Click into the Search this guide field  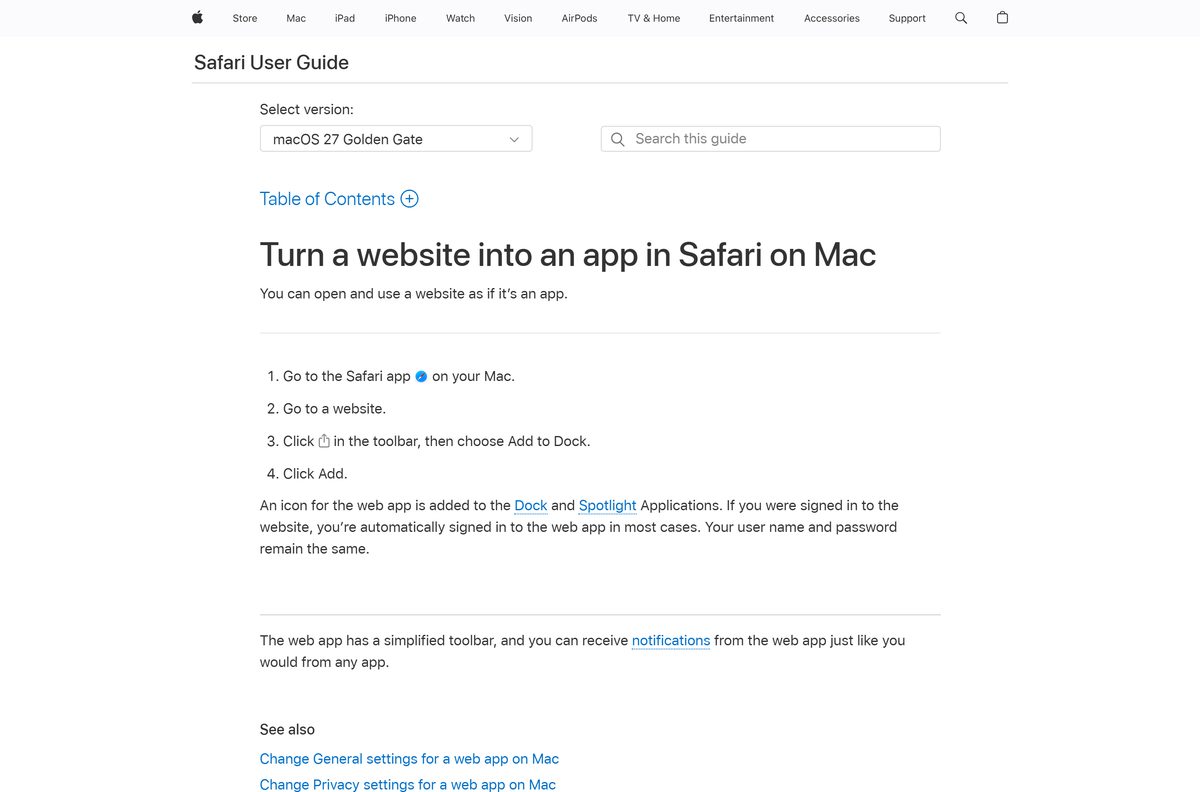(x=770, y=139)
